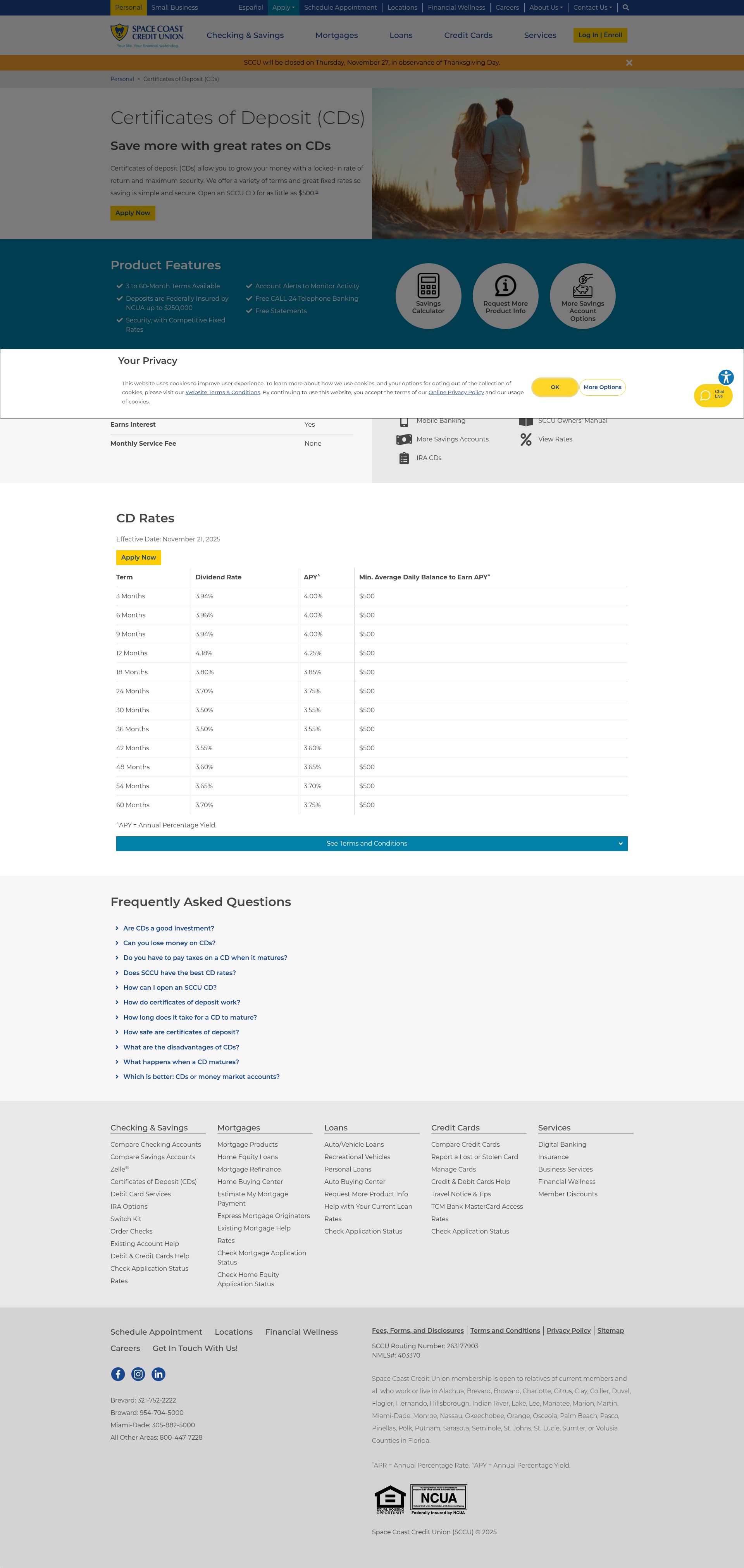Open Schedule Appointment in top bar
The width and height of the screenshot is (744, 1568).
340,7
